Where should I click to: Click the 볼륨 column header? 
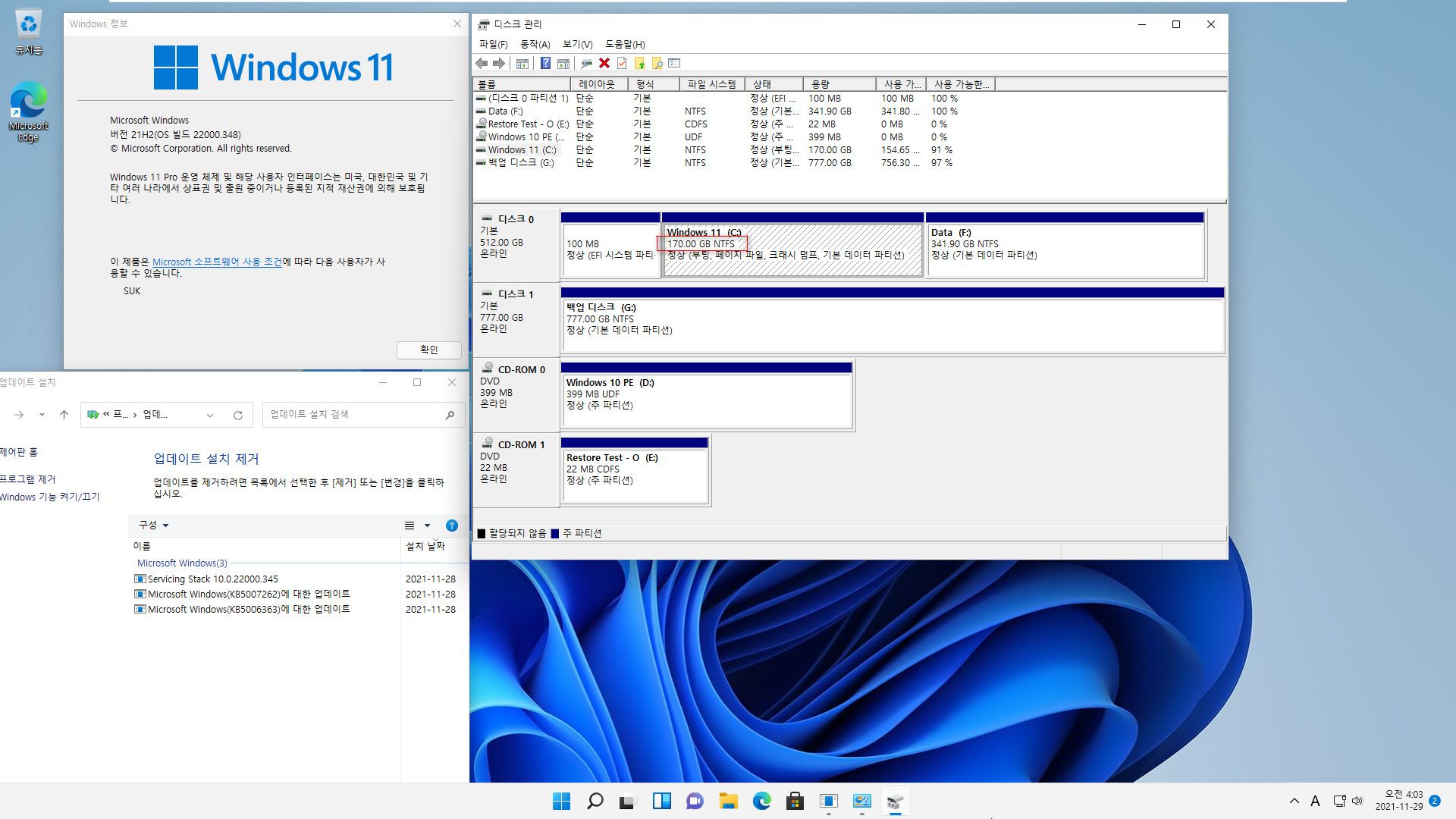point(522,84)
